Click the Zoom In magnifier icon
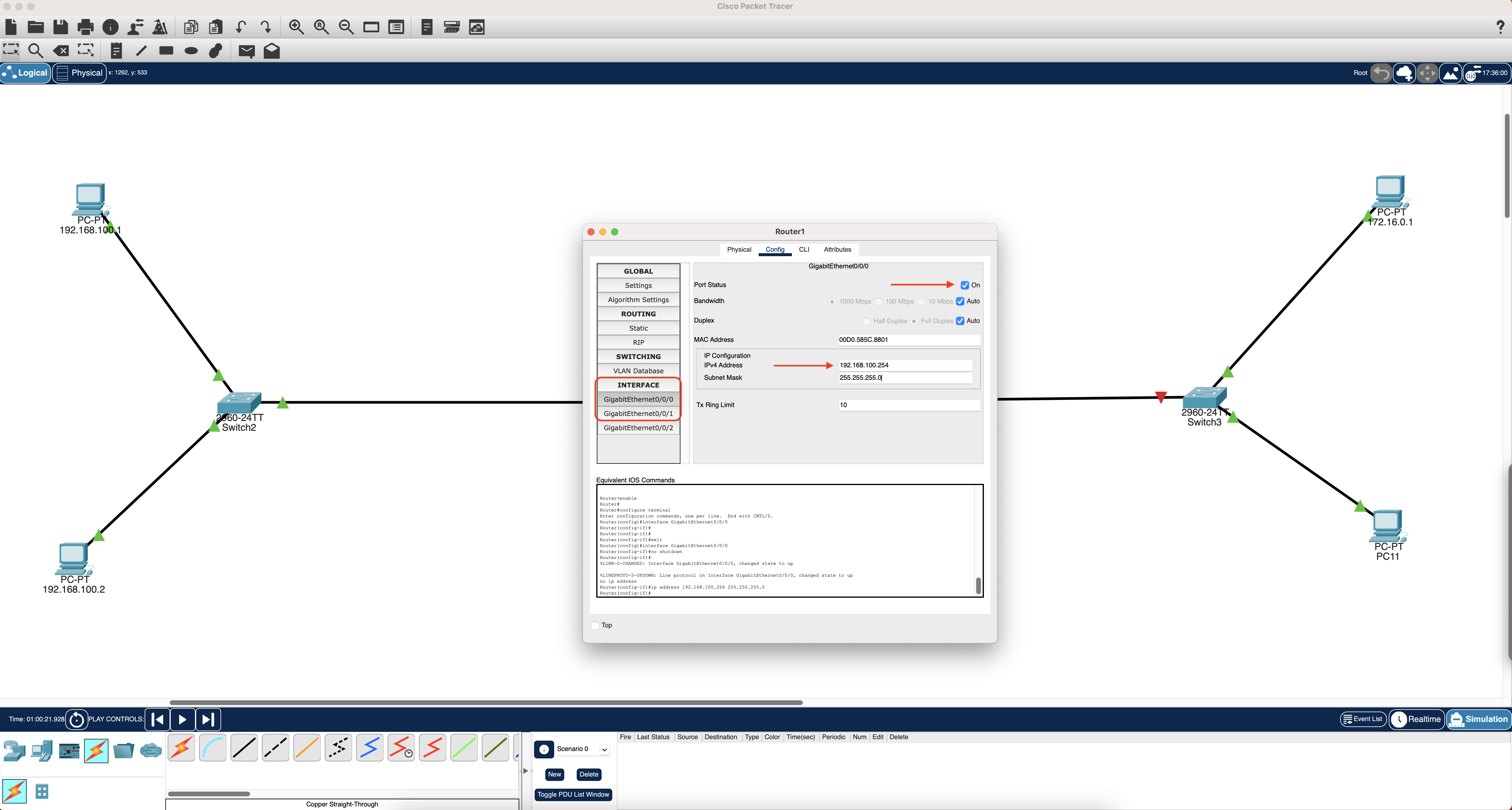 coord(296,27)
